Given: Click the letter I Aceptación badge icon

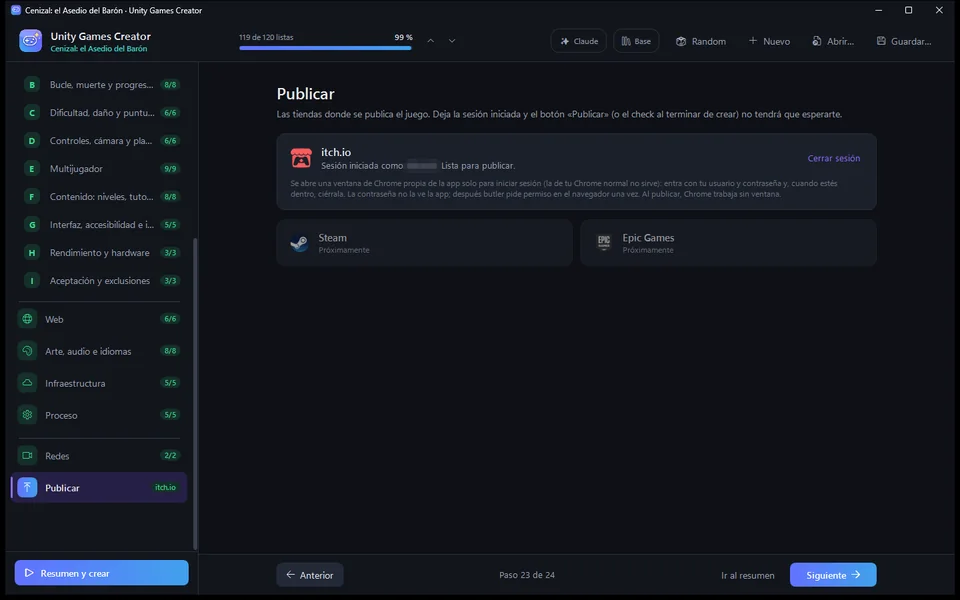Looking at the screenshot, I should coord(32,280).
